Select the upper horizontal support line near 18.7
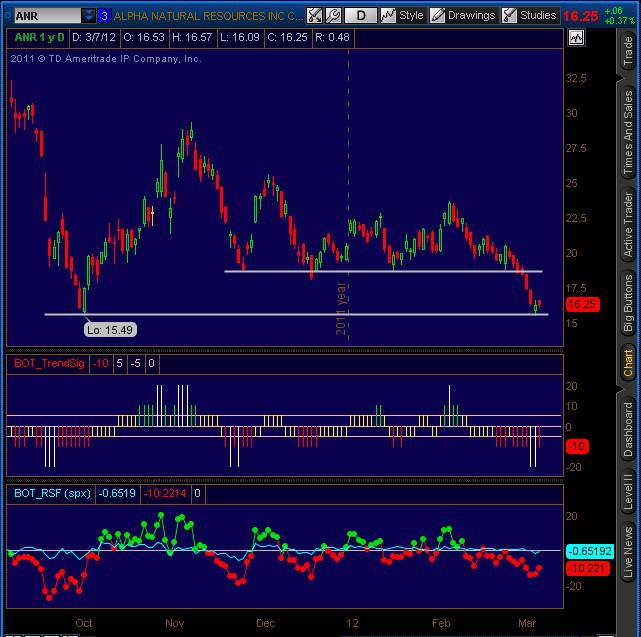Image resolution: width=641 pixels, height=637 pixels. [383, 271]
